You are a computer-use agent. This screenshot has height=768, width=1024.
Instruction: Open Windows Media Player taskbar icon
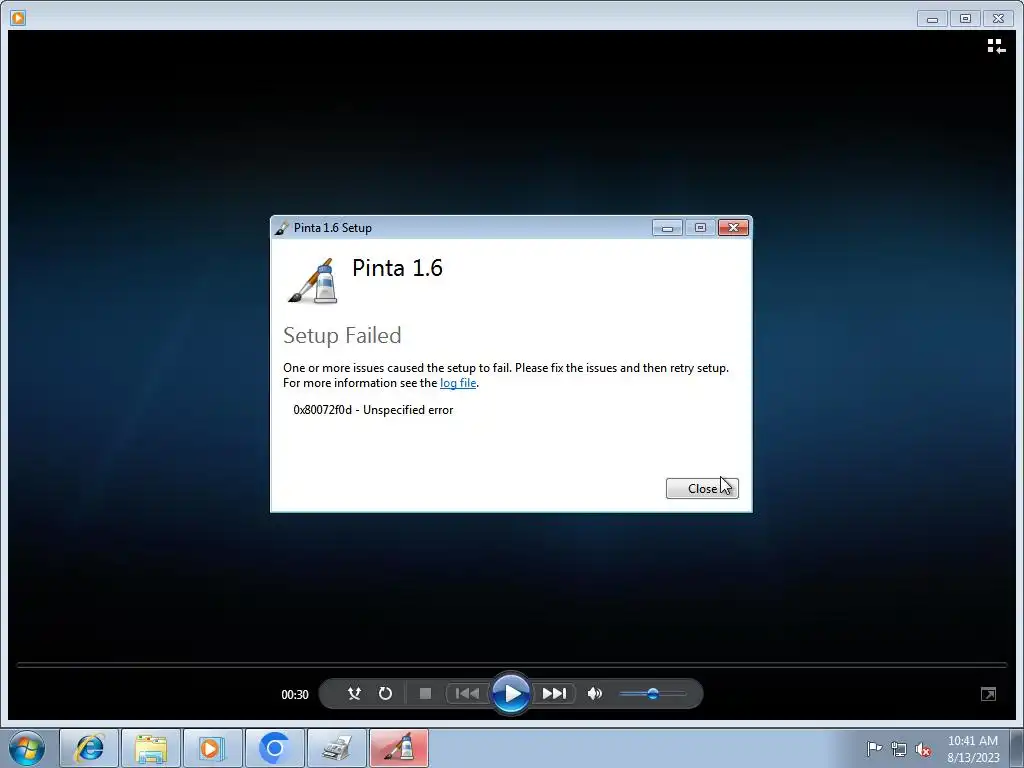[213, 748]
